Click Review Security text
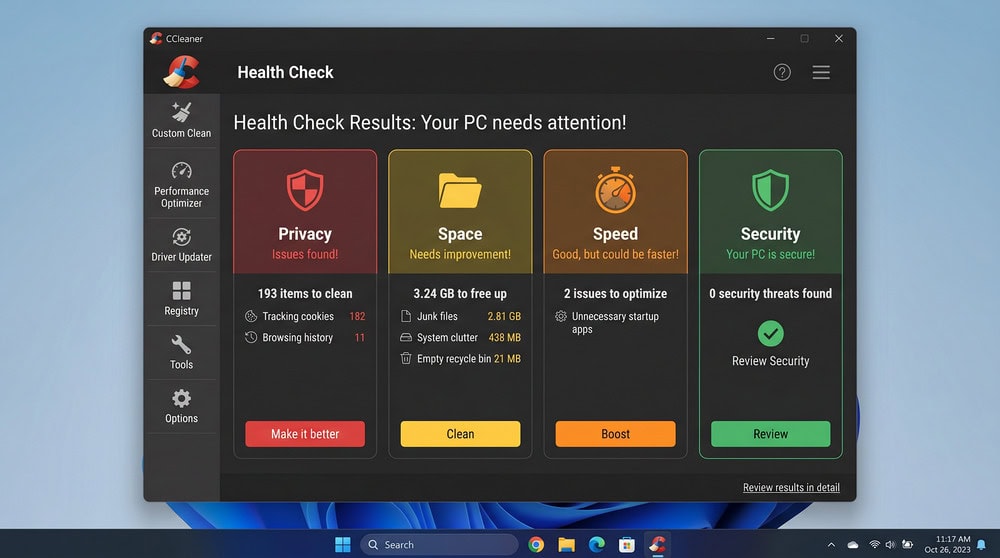This screenshot has height=558, width=1000. click(x=770, y=361)
